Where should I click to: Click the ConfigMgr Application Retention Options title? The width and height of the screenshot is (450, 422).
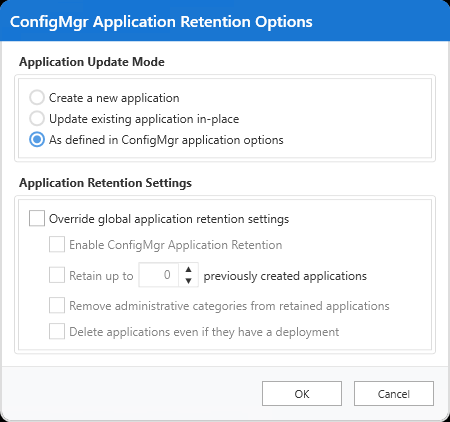tap(161, 22)
